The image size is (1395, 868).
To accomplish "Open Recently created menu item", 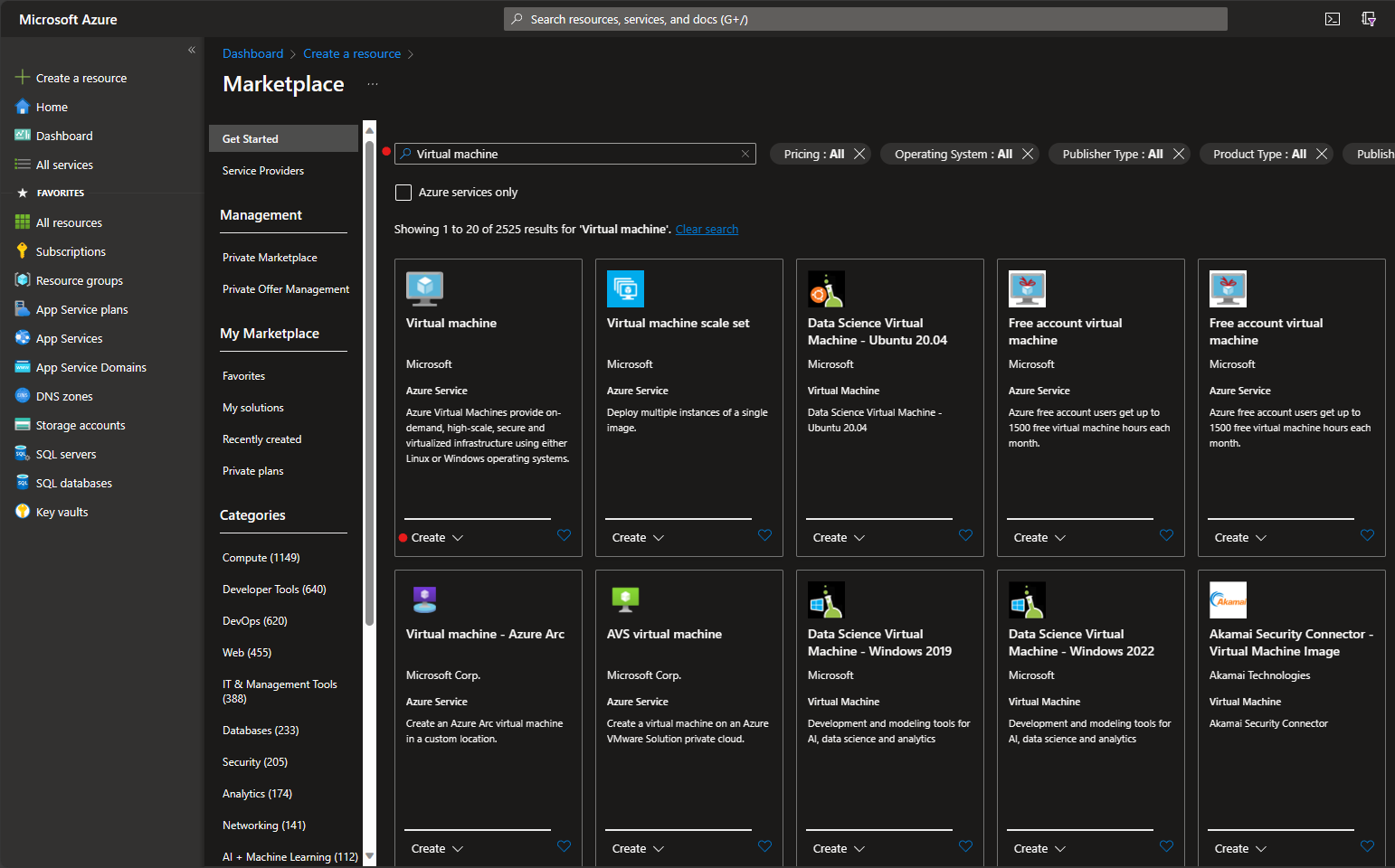I will (262, 439).
